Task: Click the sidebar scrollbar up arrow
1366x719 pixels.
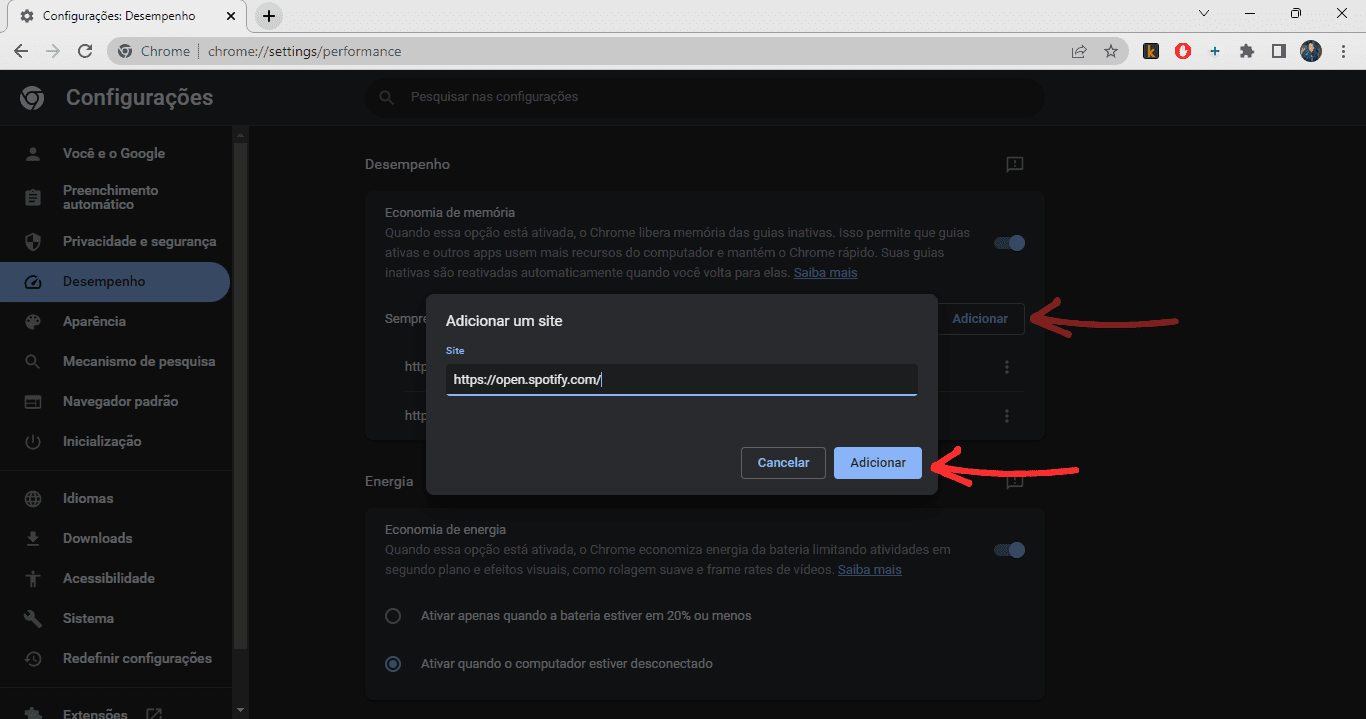Action: point(240,134)
